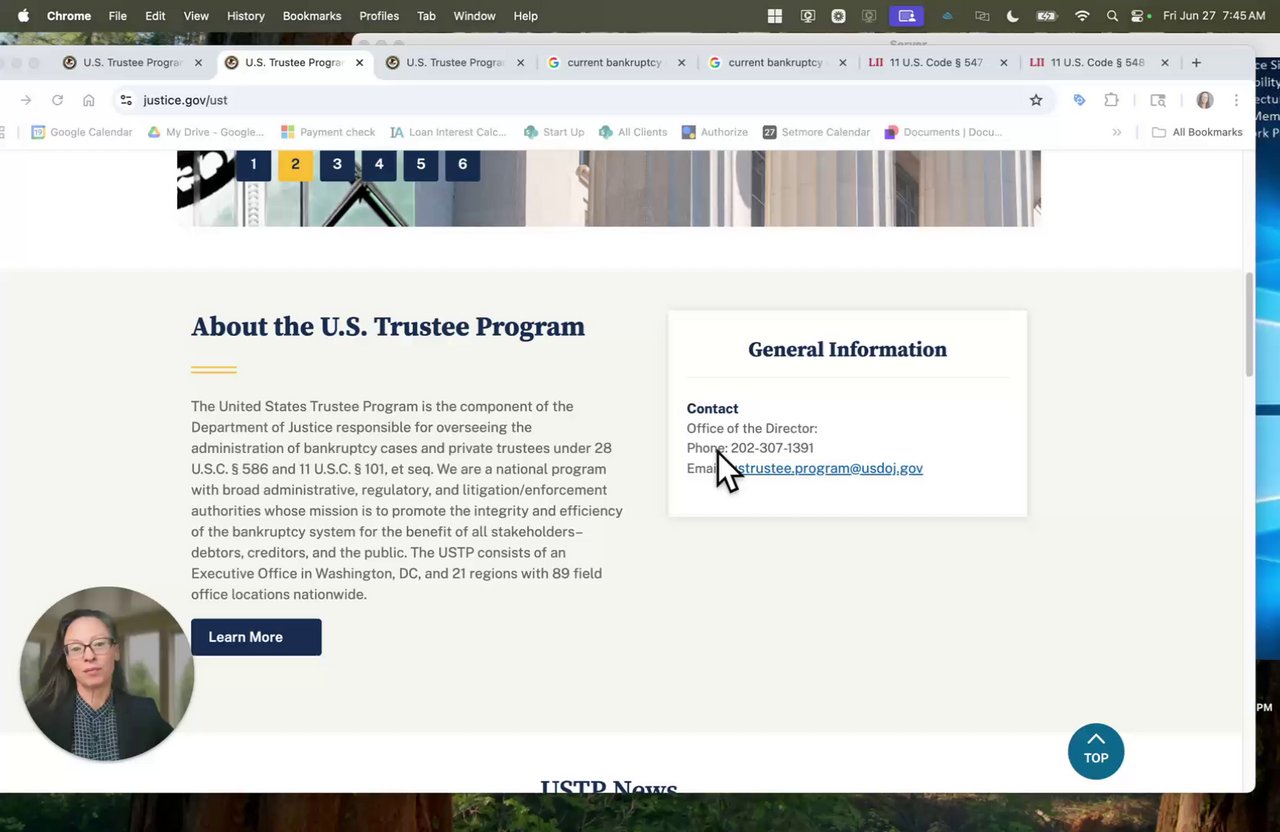This screenshot has height=832, width=1280.
Task: Open Start Up bookmark
Action: point(554,132)
